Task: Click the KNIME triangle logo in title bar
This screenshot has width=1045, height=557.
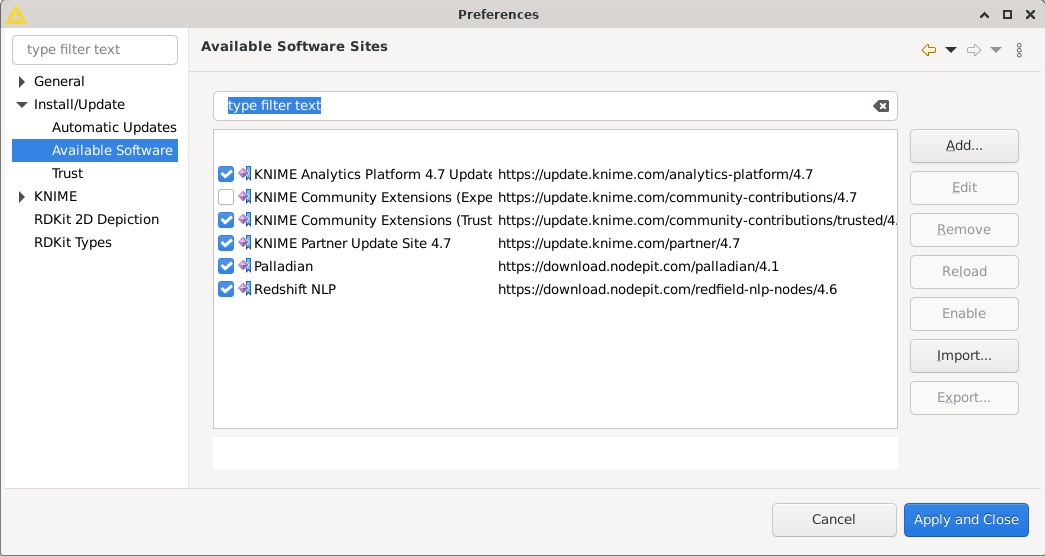Action: tap(15, 14)
